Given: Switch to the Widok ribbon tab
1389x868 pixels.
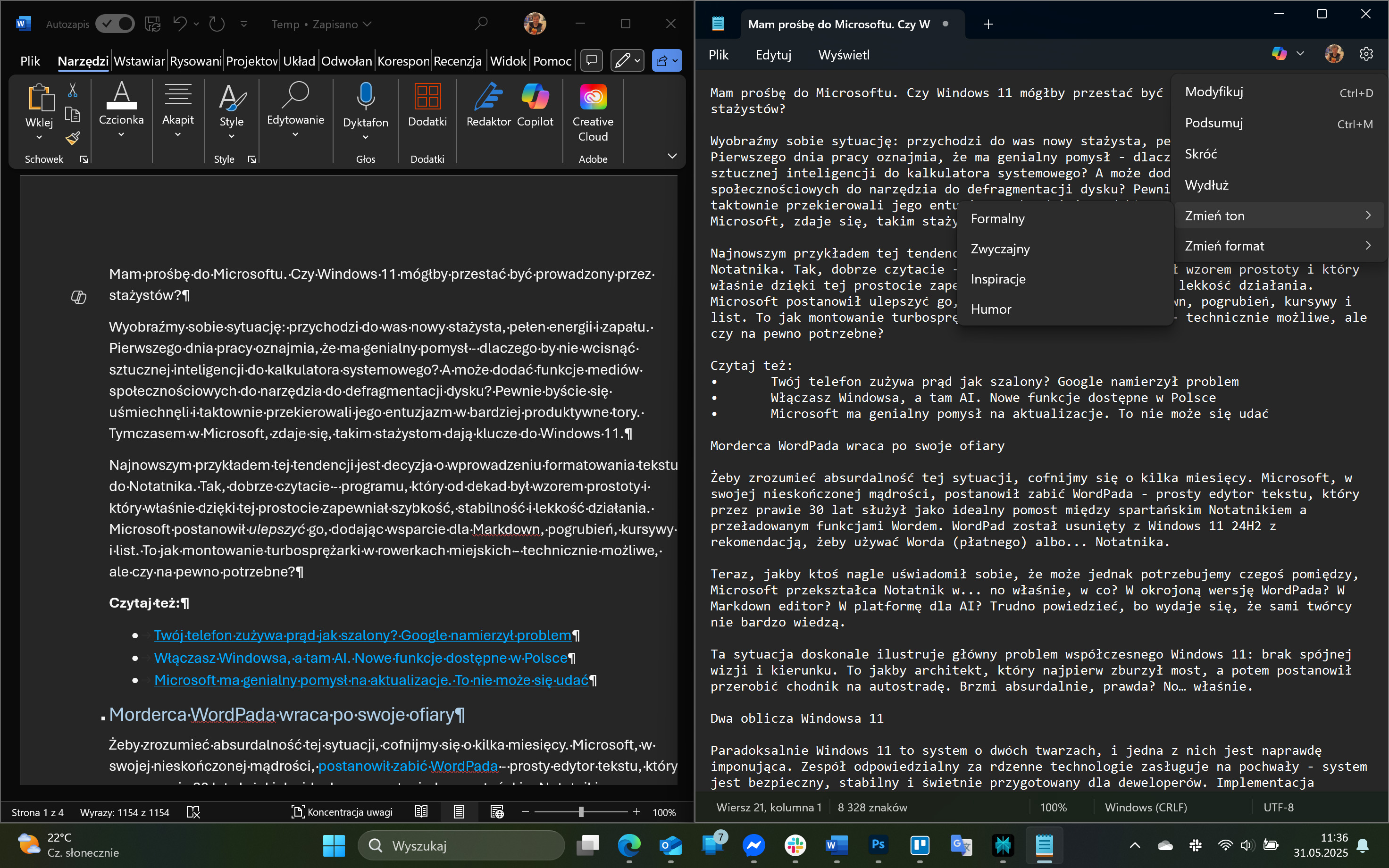Looking at the screenshot, I should [x=508, y=61].
